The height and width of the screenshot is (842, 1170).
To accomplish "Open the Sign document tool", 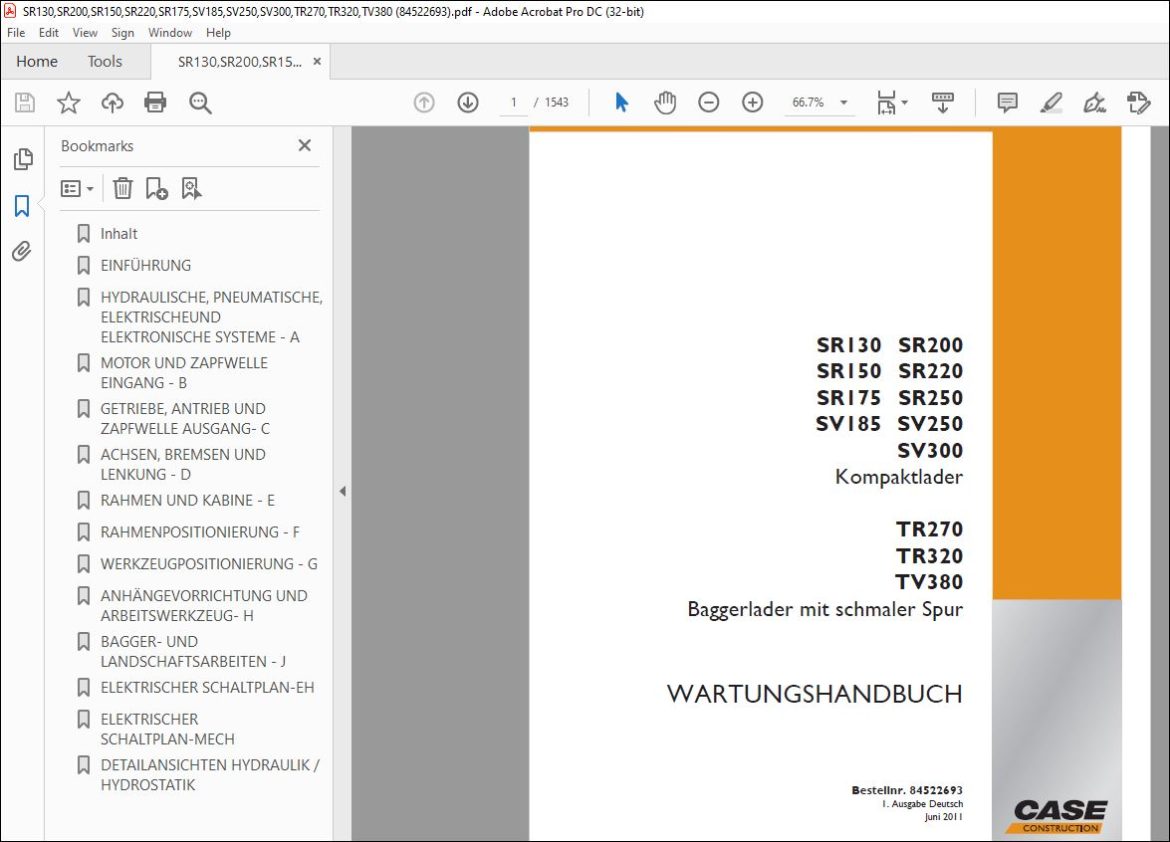I will 1095,102.
